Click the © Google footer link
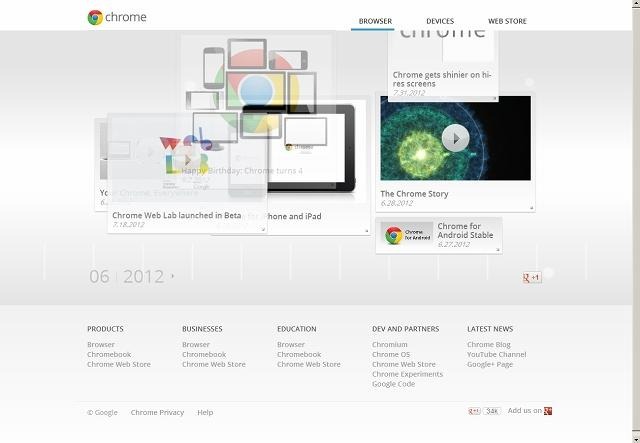 tap(102, 412)
